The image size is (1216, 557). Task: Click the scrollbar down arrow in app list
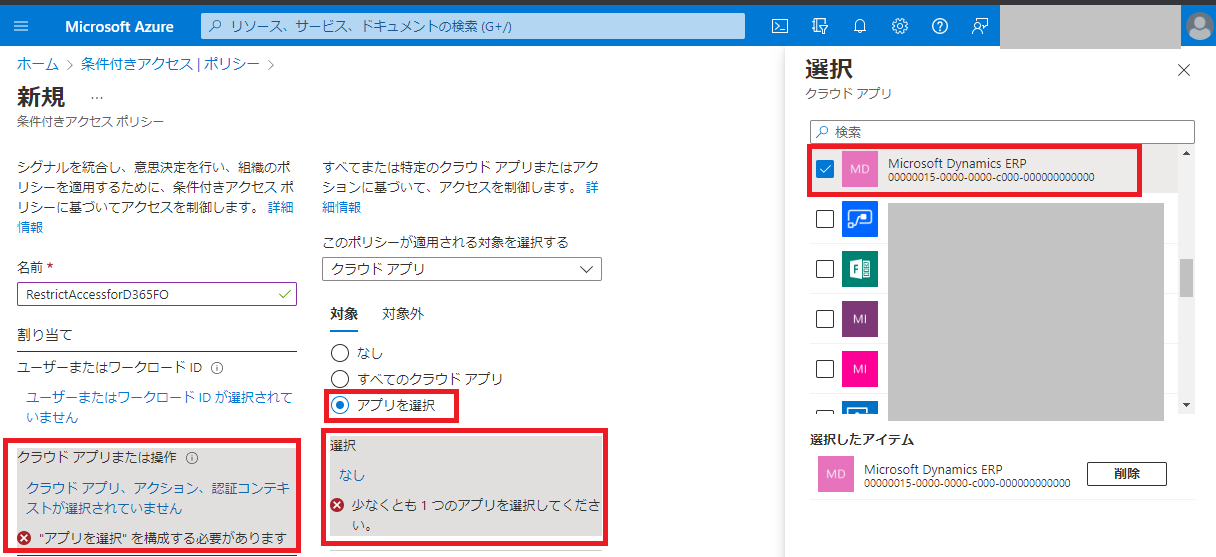pyautogui.click(x=1187, y=405)
